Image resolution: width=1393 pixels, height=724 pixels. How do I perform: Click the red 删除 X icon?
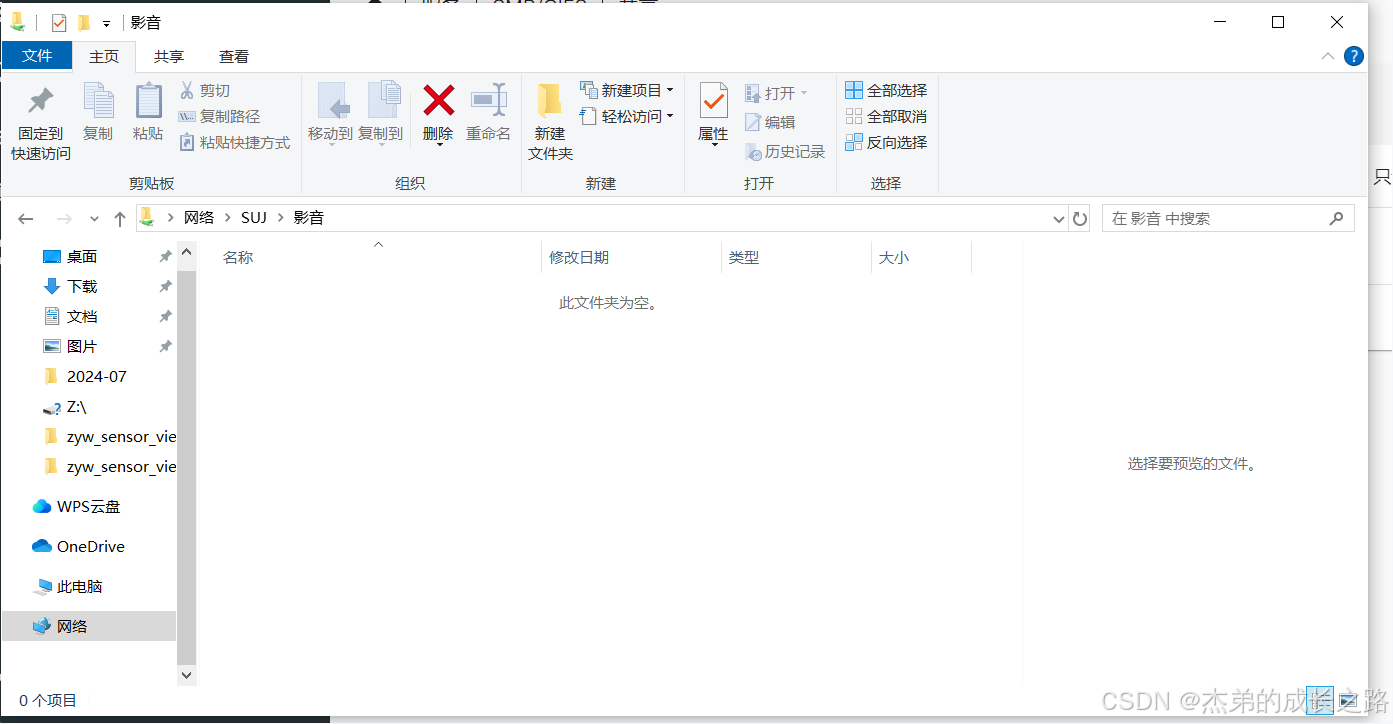tap(438, 100)
